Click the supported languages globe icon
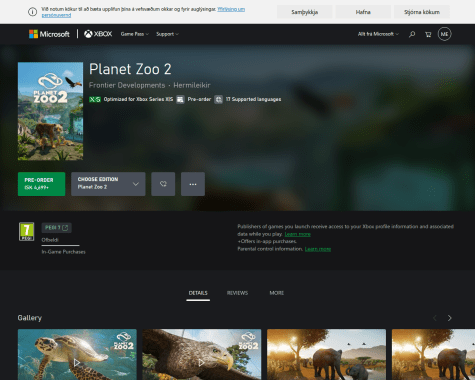 coord(218,99)
